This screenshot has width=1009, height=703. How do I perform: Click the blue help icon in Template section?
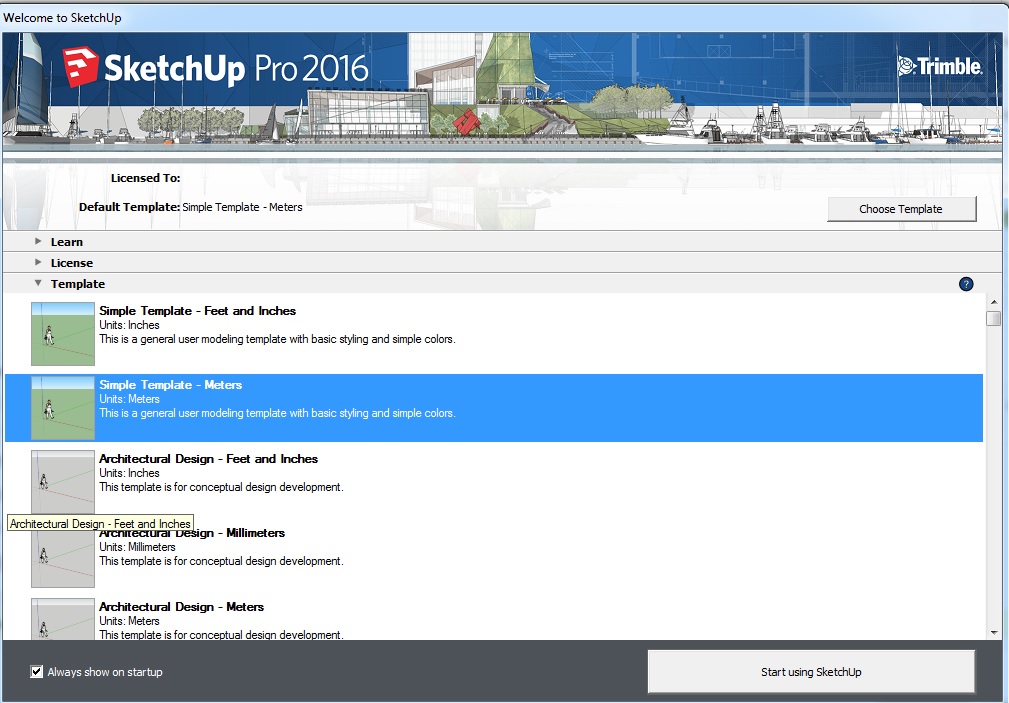(x=966, y=284)
